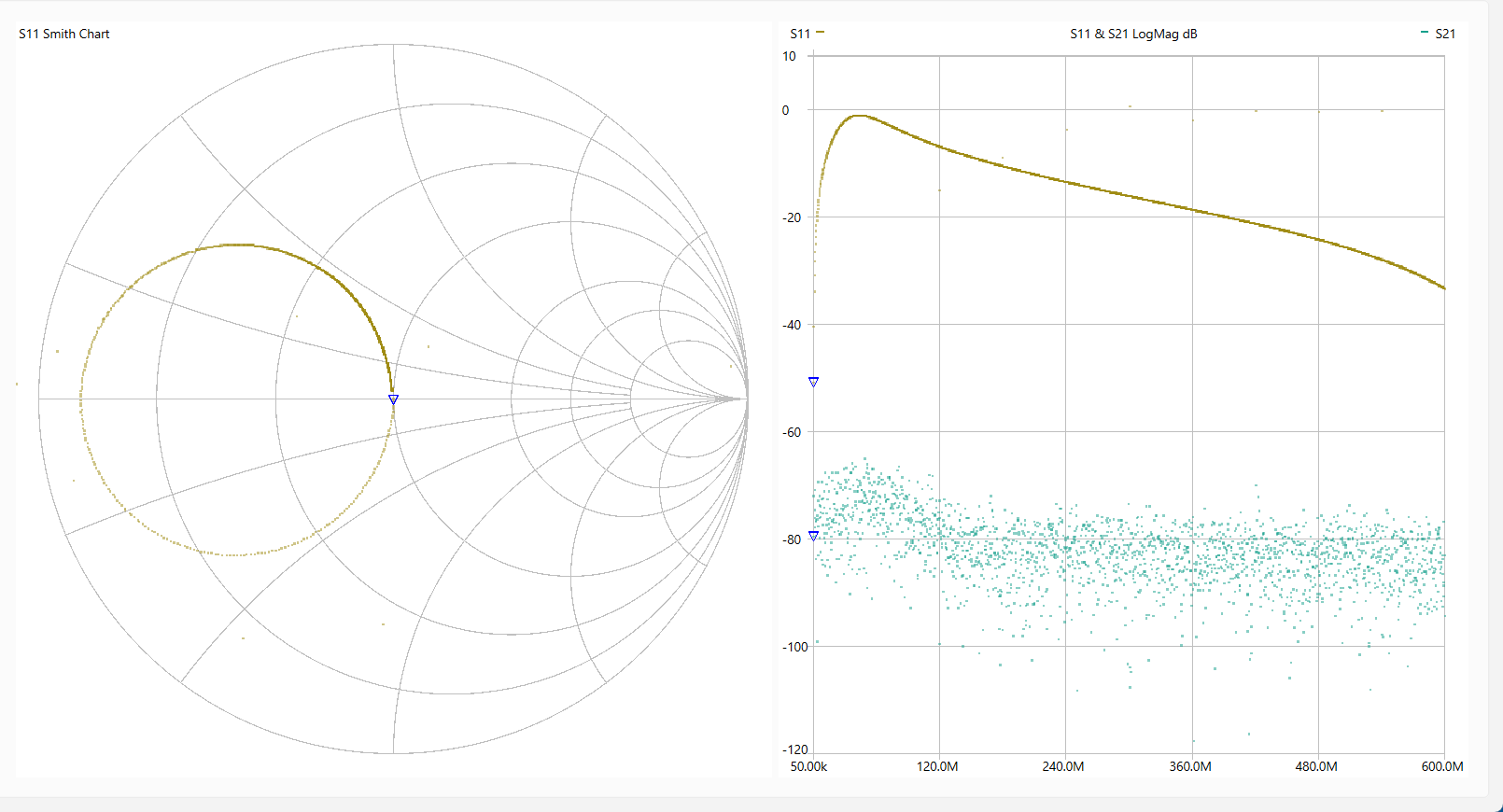Click the 600.0M stop frequency label
The image size is (1503, 812).
(1441, 766)
